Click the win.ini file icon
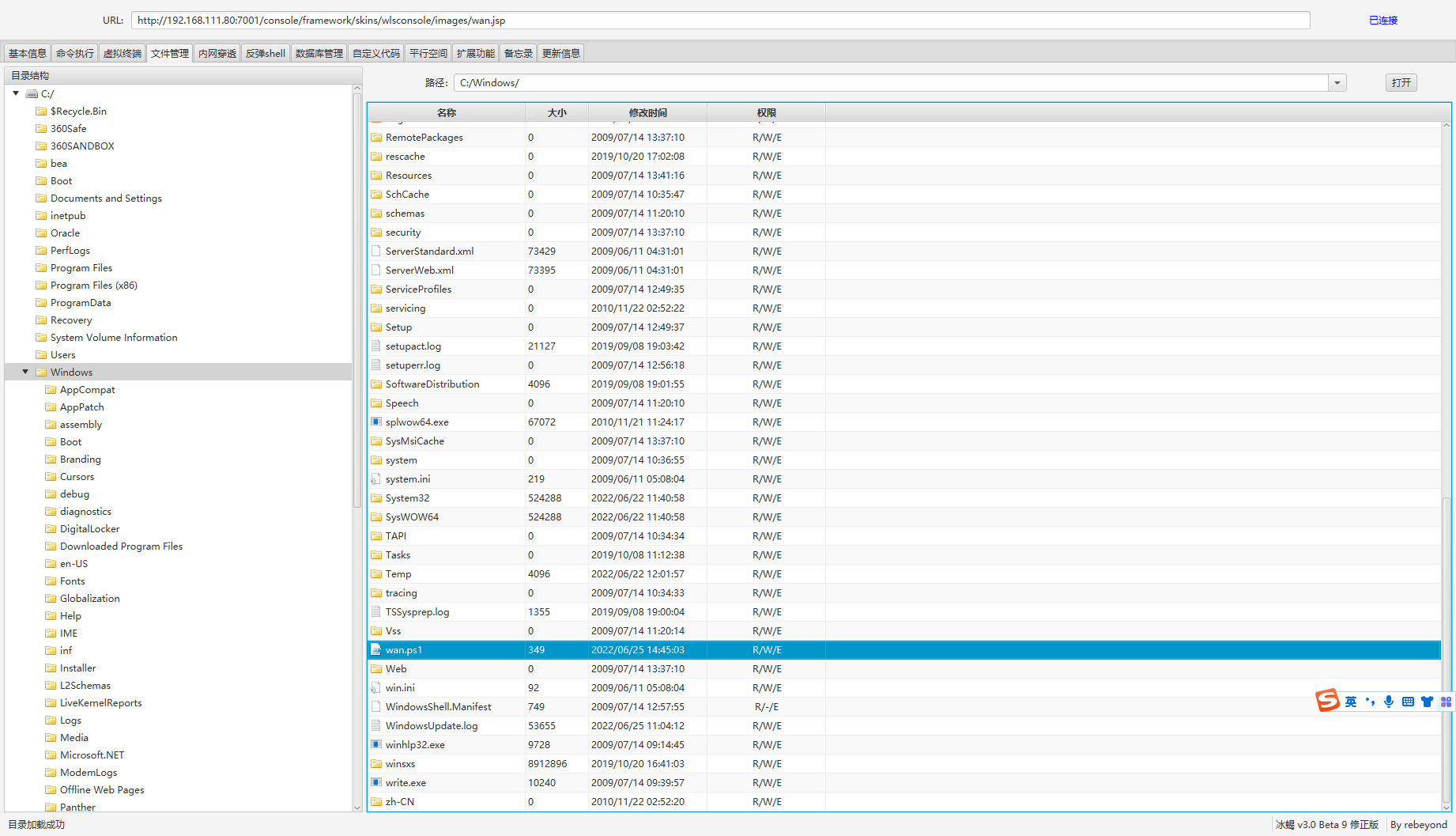The height and width of the screenshot is (836, 1456). point(376,687)
